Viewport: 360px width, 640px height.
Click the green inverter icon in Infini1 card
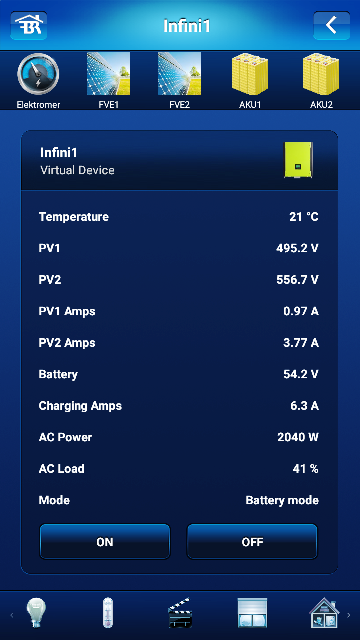coord(298,160)
